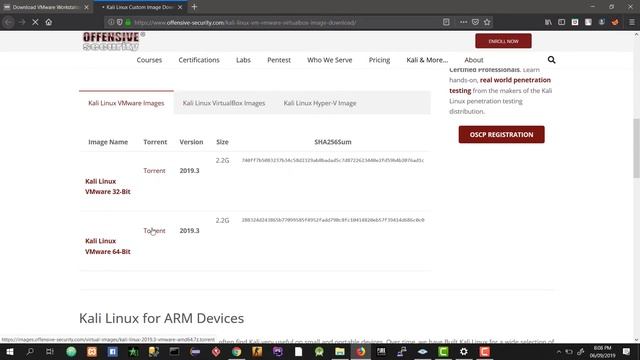Click the OSCP REGISTRATION button
This screenshot has height=360, width=640.
501,134
